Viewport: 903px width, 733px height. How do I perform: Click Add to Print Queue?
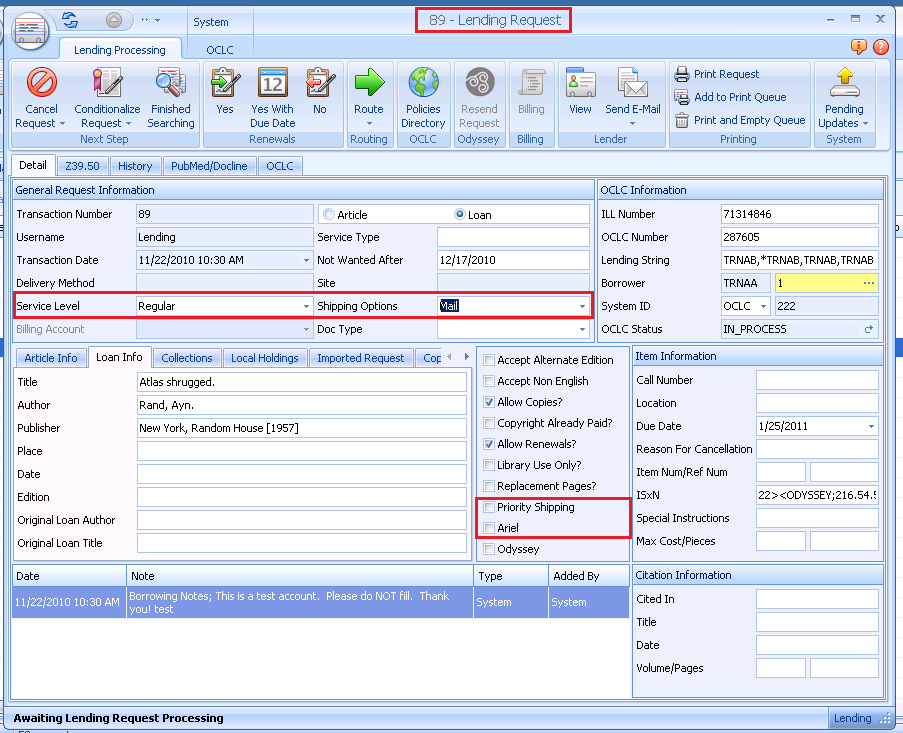pyautogui.click(x=739, y=97)
